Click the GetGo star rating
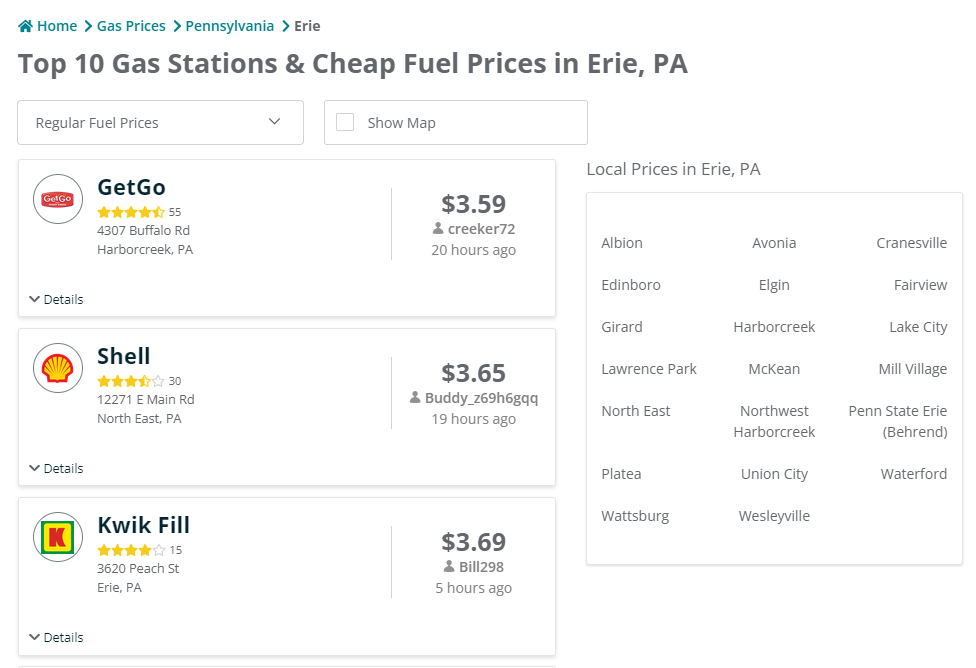 point(131,212)
